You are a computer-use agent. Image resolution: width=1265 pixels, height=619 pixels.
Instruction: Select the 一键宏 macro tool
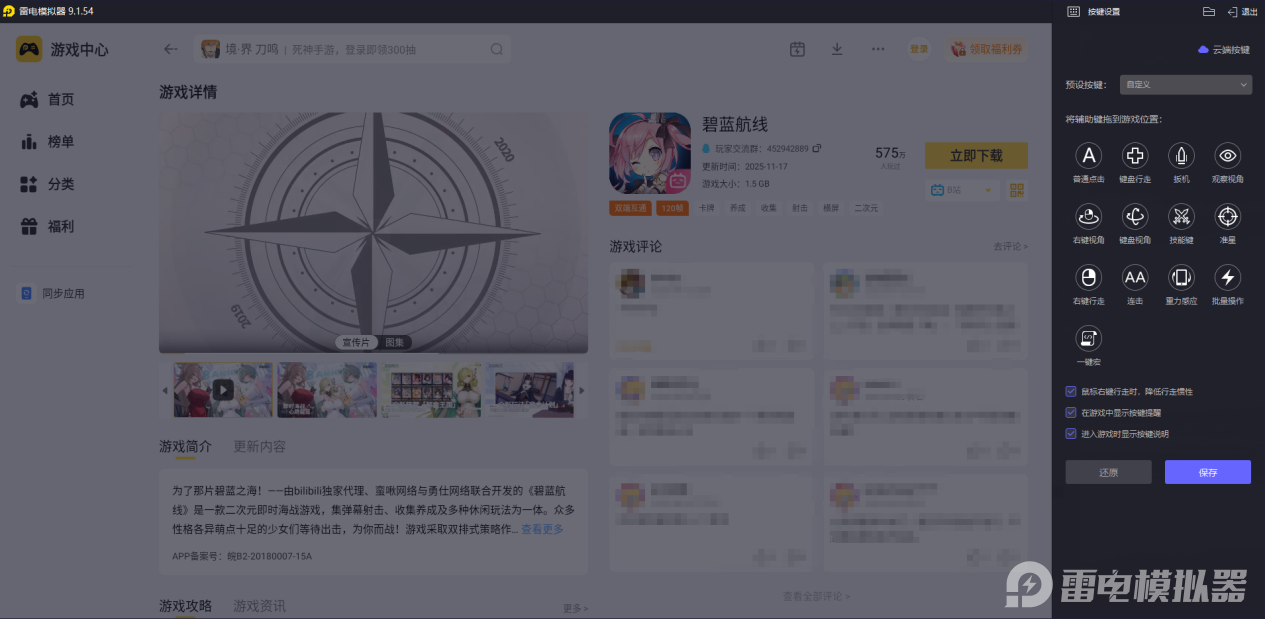[1088, 340]
